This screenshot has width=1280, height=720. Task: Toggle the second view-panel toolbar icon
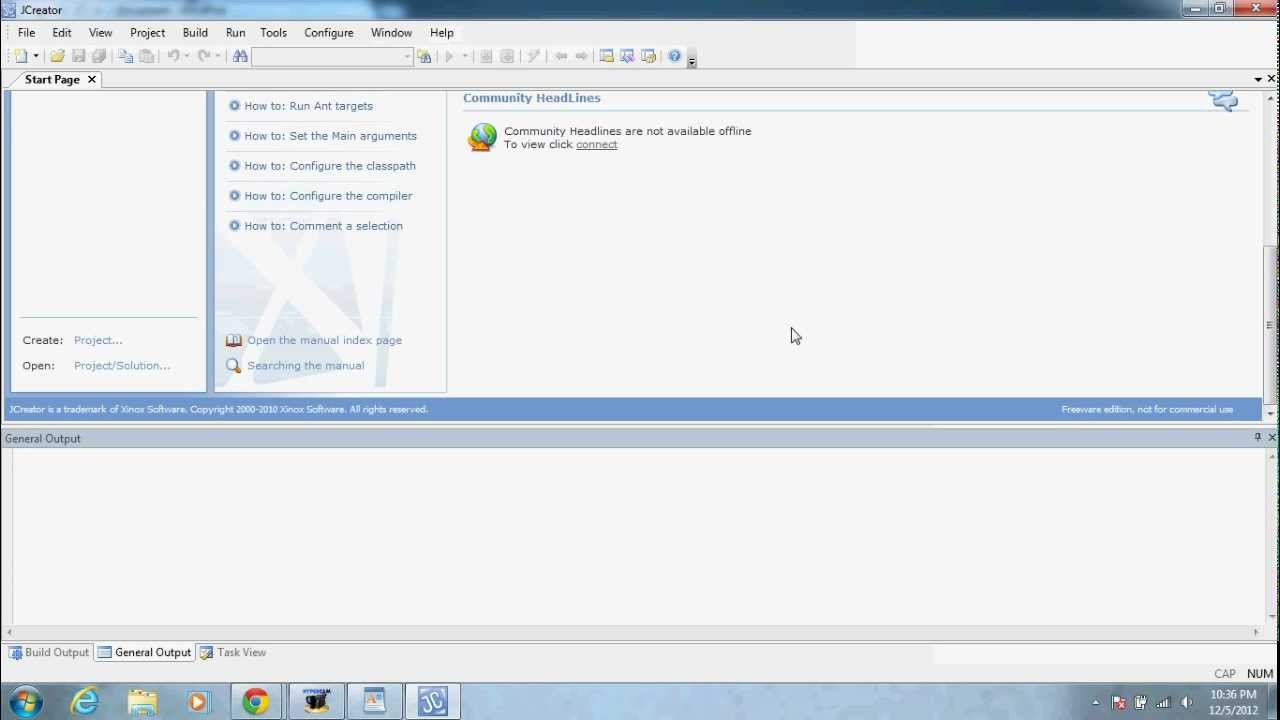(x=627, y=57)
